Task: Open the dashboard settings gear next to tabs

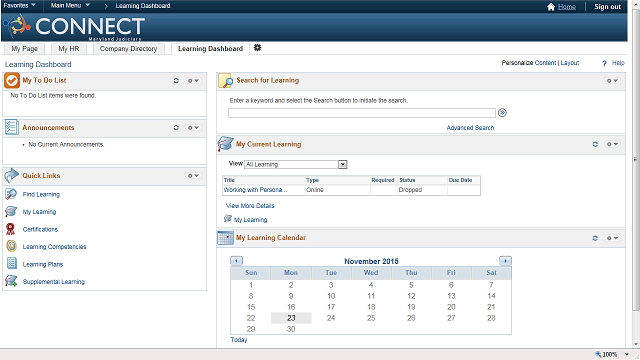Action: coord(257,48)
